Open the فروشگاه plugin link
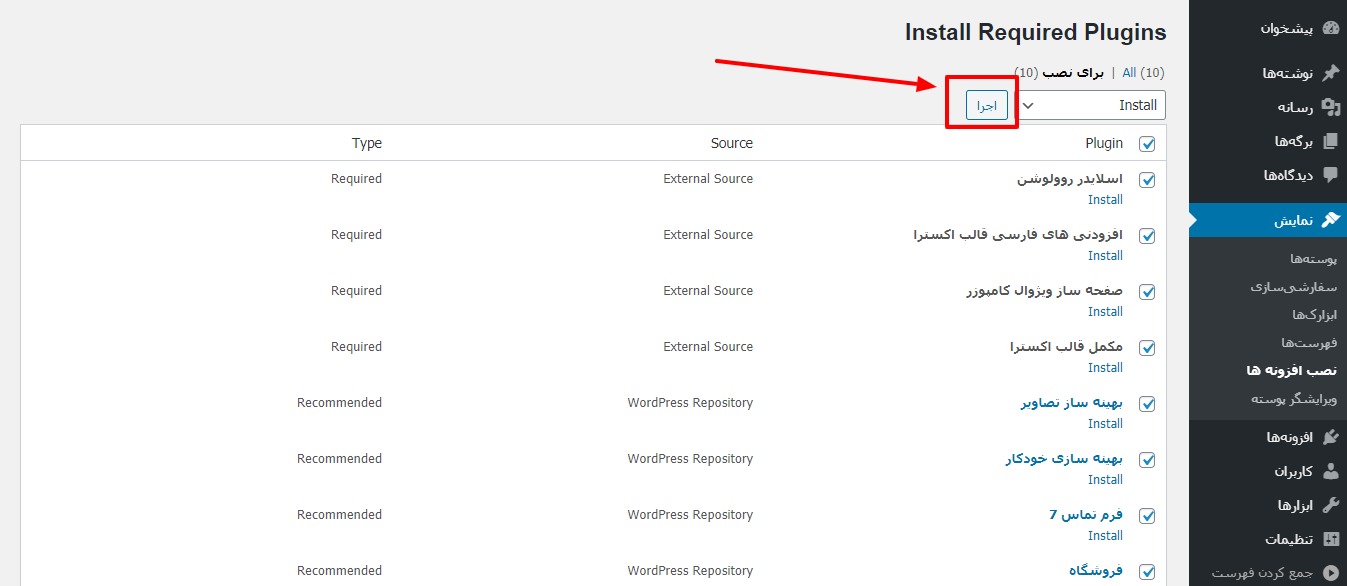Image resolution: width=1347 pixels, height=586 pixels. 1096,571
